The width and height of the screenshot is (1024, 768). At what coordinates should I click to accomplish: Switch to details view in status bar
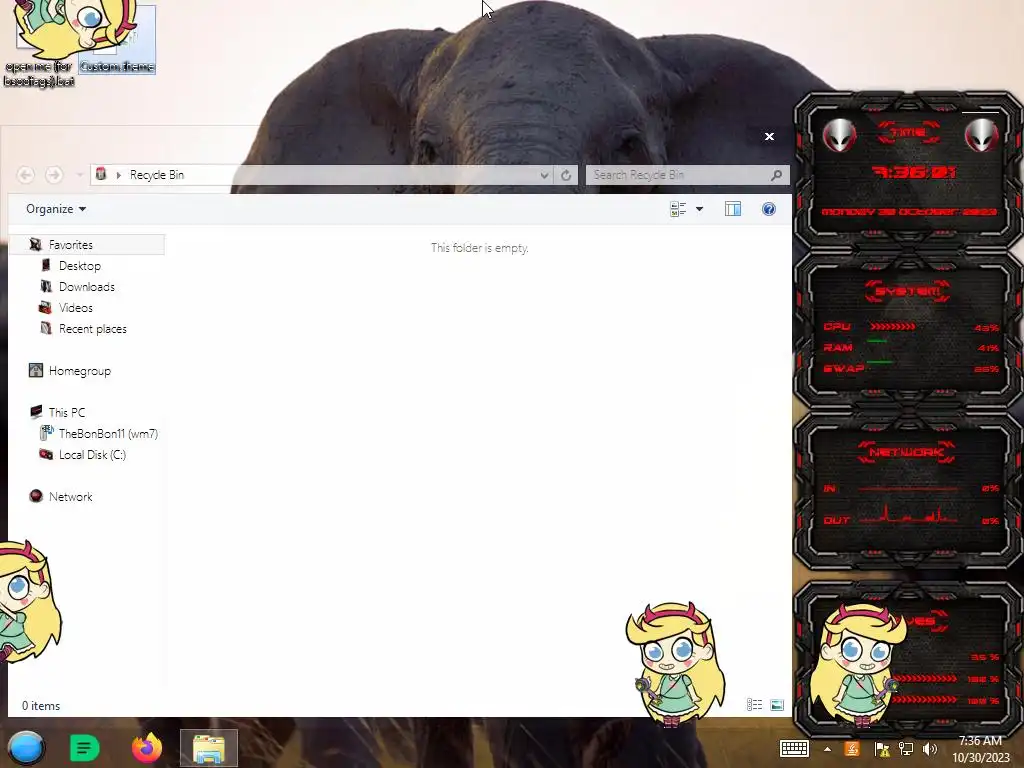pyautogui.click(x=754, y=705)
